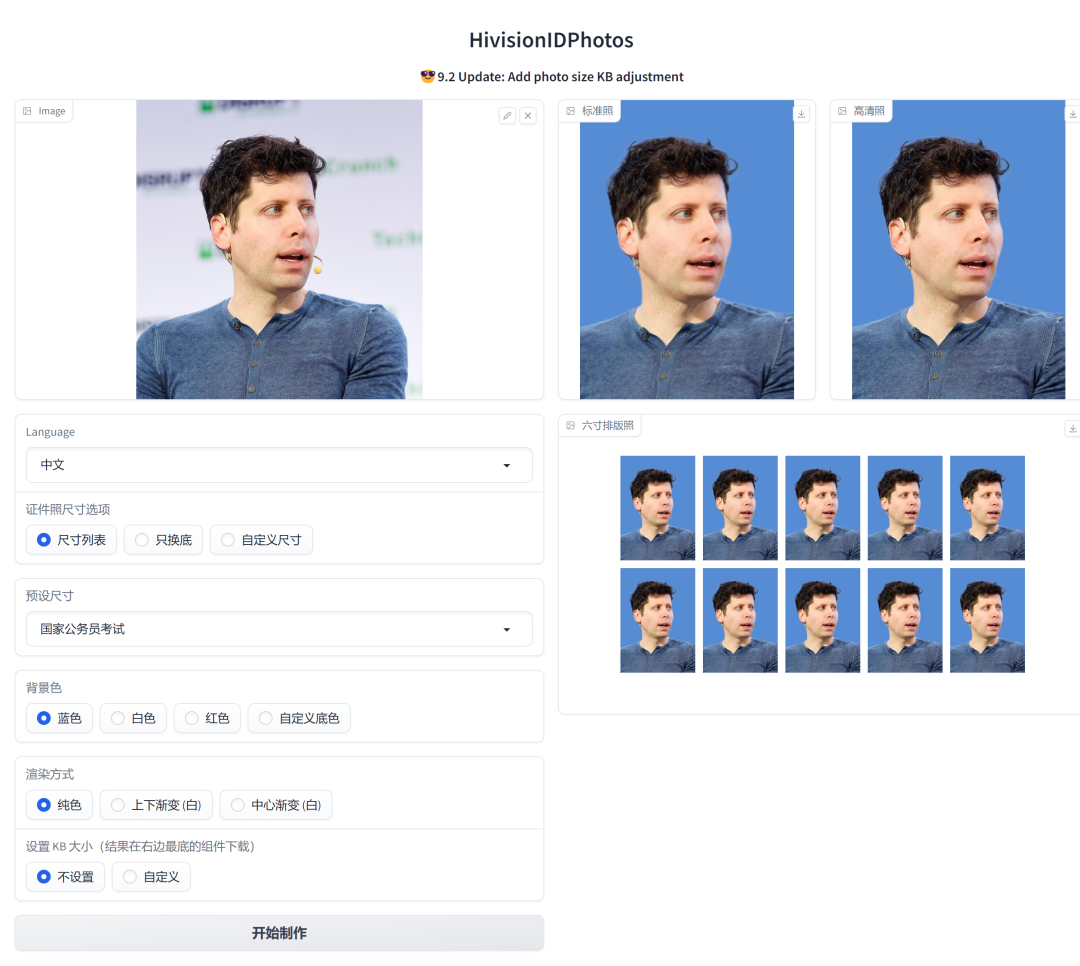This screenshot has width=1080, height=966.
Task: Enable 自定义 custom KB size setting
Action: (151, 877)
